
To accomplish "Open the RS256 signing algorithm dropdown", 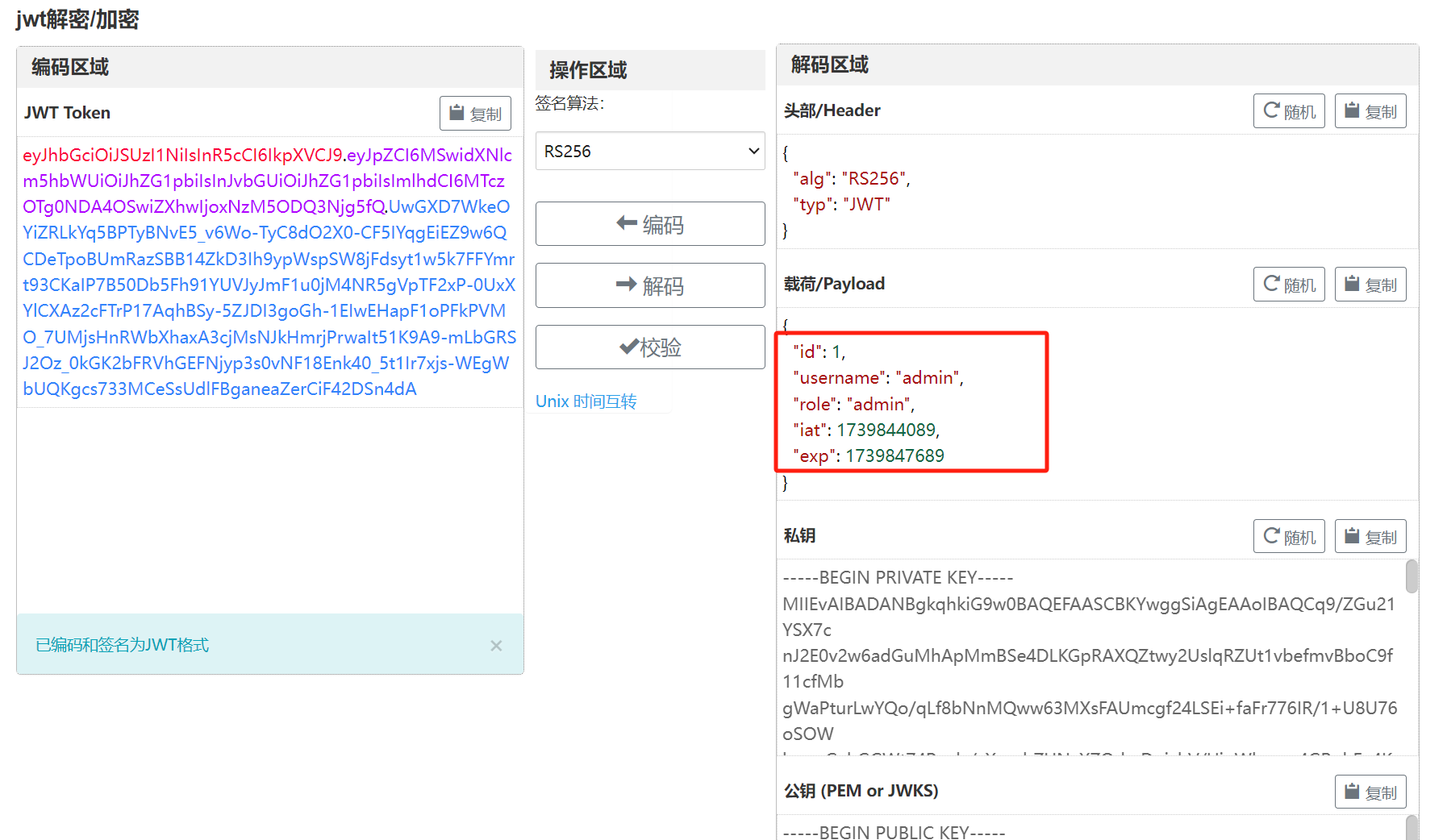I will coord(650,152).
